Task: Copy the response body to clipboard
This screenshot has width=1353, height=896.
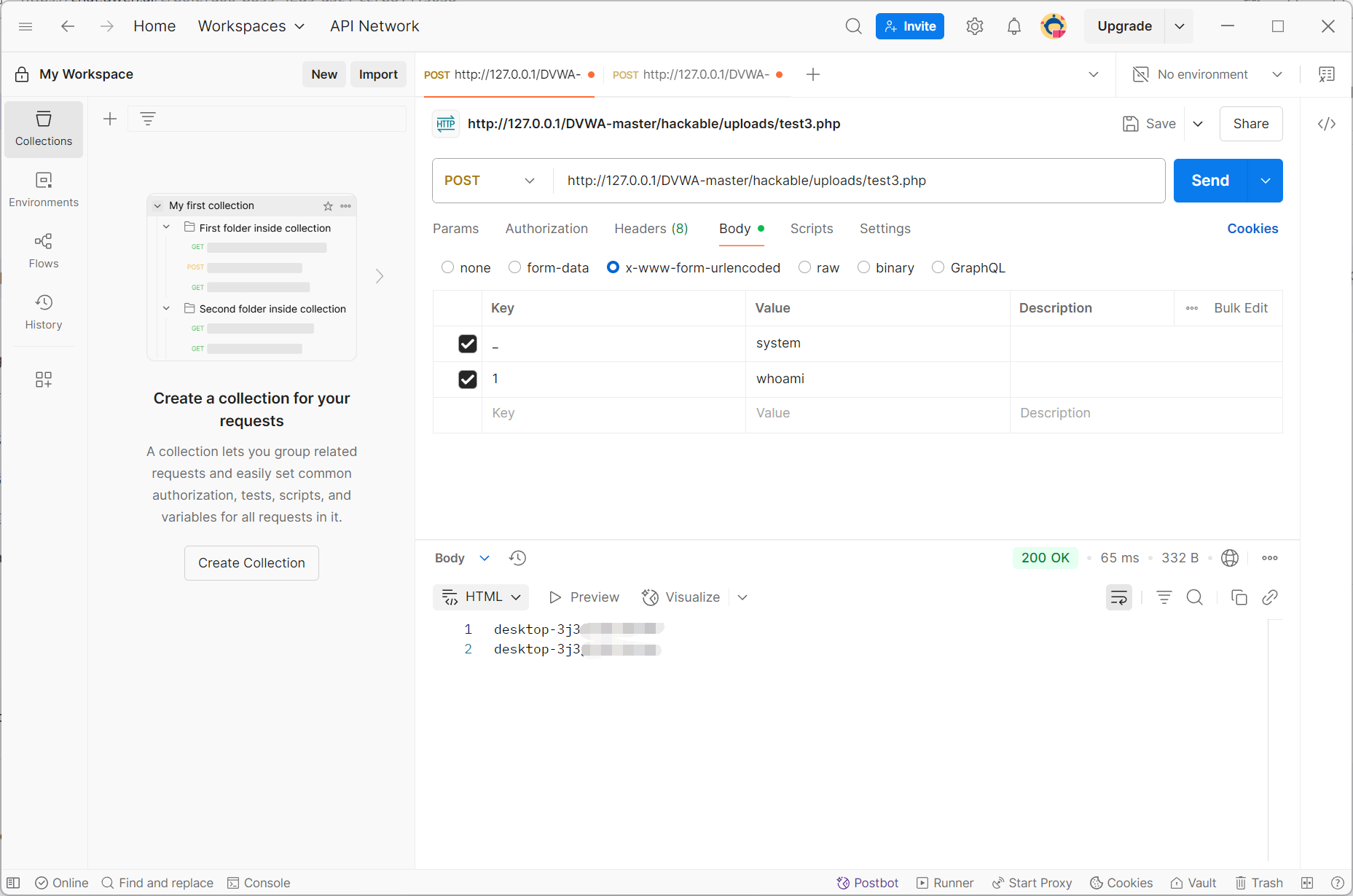Action: tap(1239, 597)
